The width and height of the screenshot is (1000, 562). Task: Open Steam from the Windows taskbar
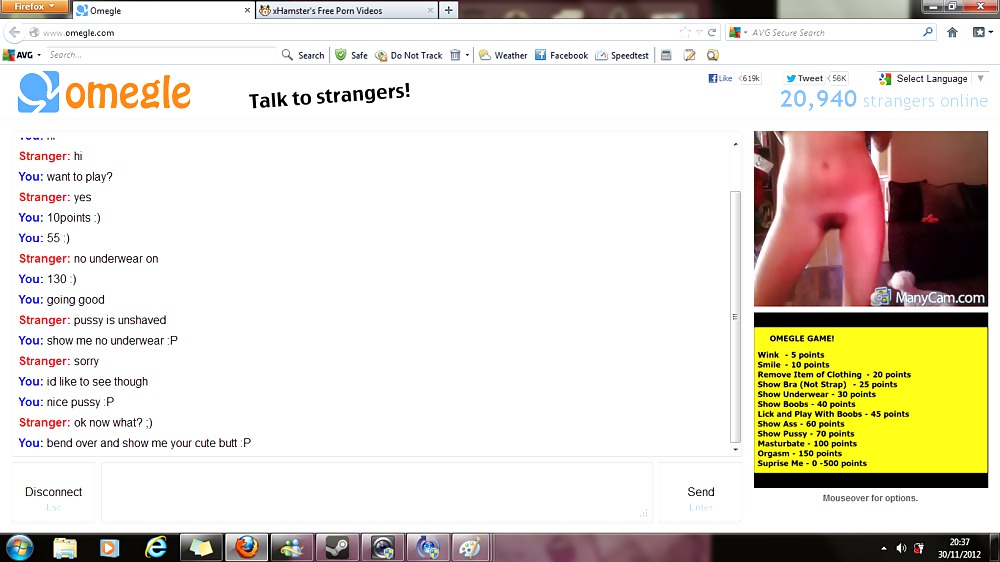332,547
